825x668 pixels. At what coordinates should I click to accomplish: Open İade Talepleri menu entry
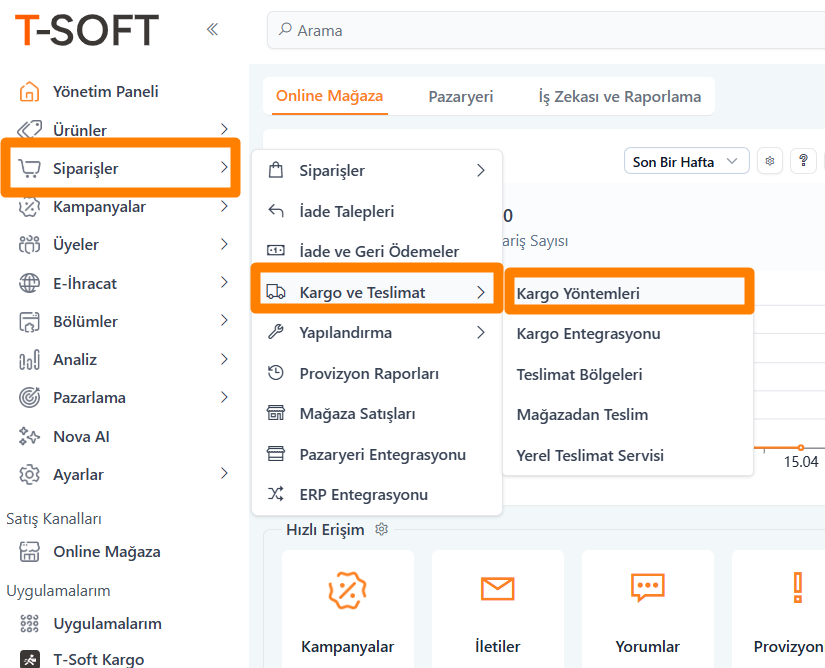346,212
